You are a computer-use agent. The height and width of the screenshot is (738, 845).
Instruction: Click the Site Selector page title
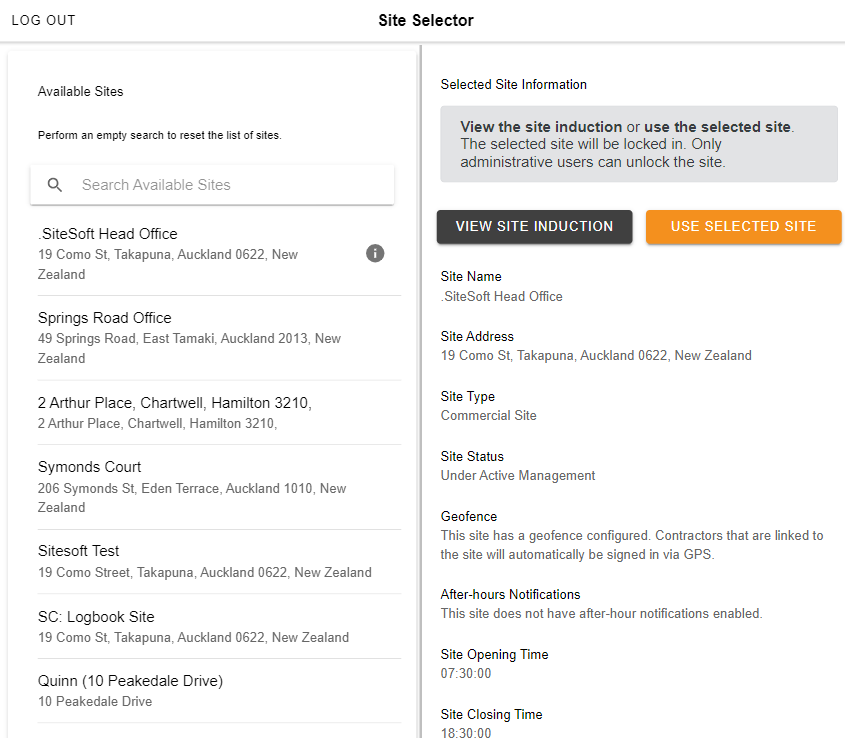426,21
